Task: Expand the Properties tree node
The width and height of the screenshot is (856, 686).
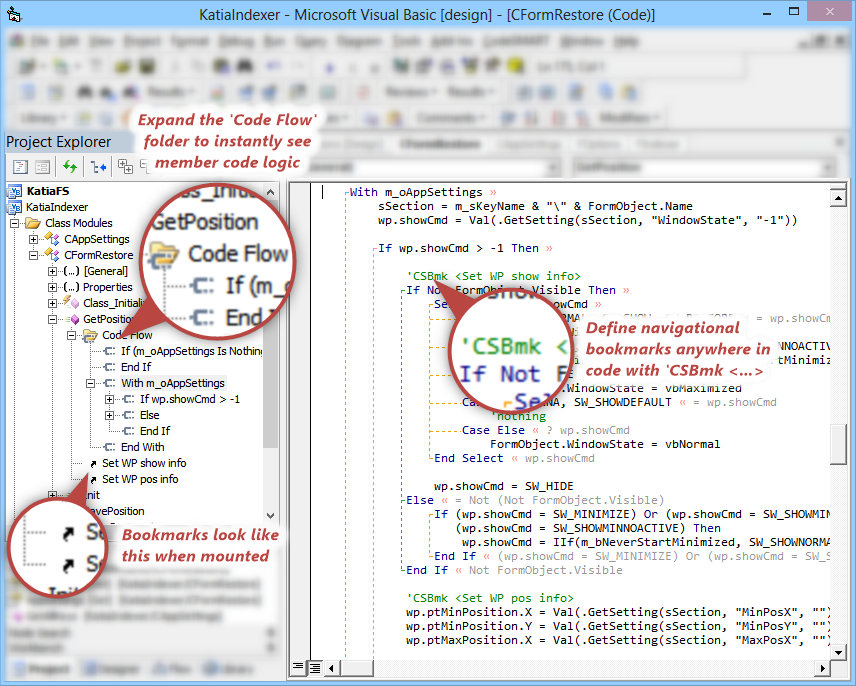Action: click(x=52, y=287)
